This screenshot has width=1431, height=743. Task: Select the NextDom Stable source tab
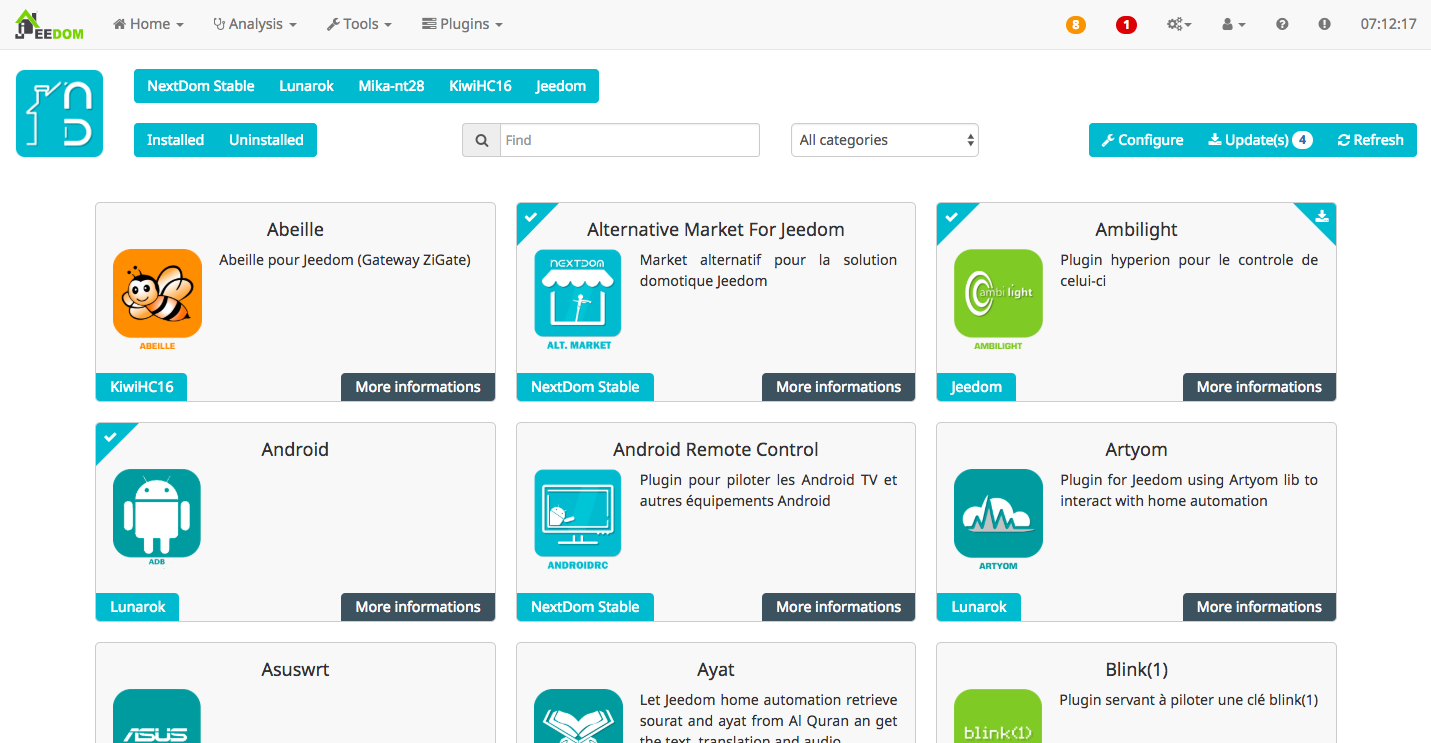(201, 86)
